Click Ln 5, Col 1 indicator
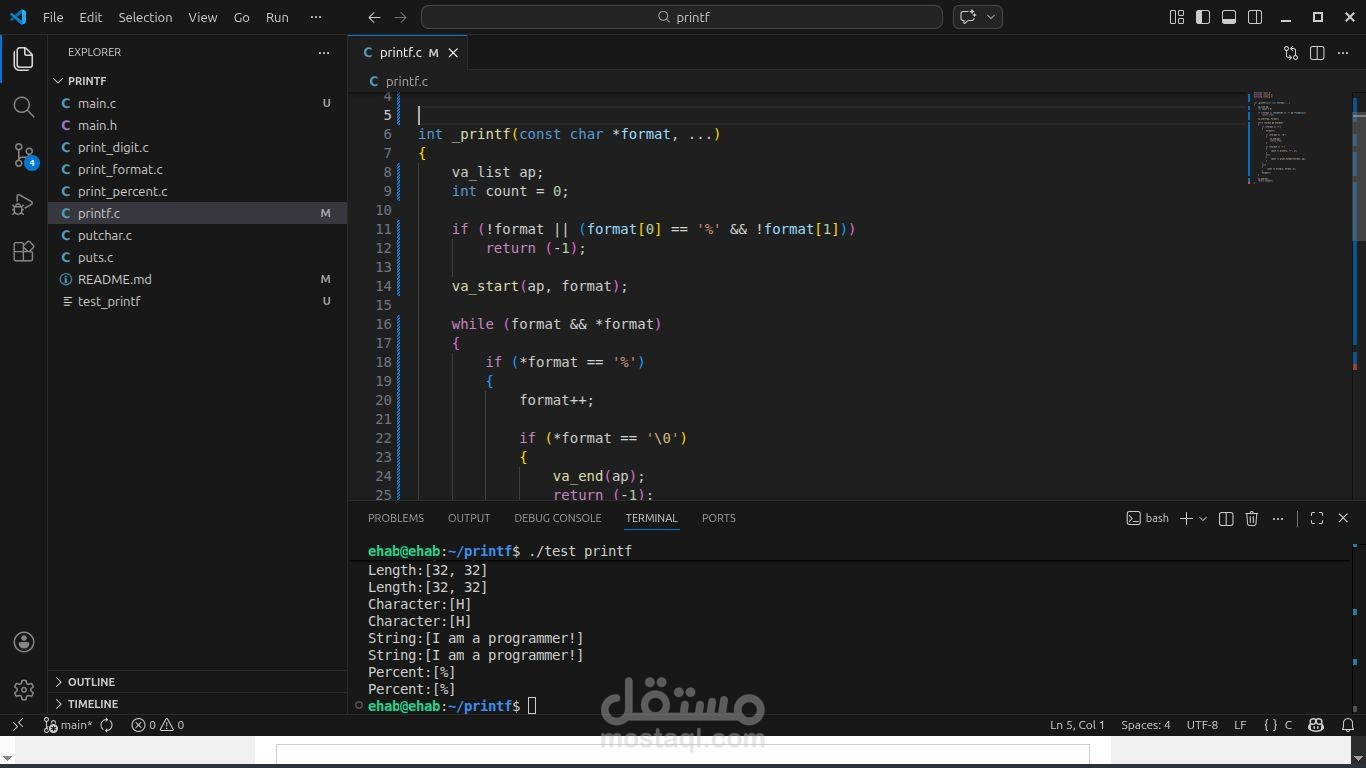Screen dimensions: 1366x768 (x=1077, y=725)
